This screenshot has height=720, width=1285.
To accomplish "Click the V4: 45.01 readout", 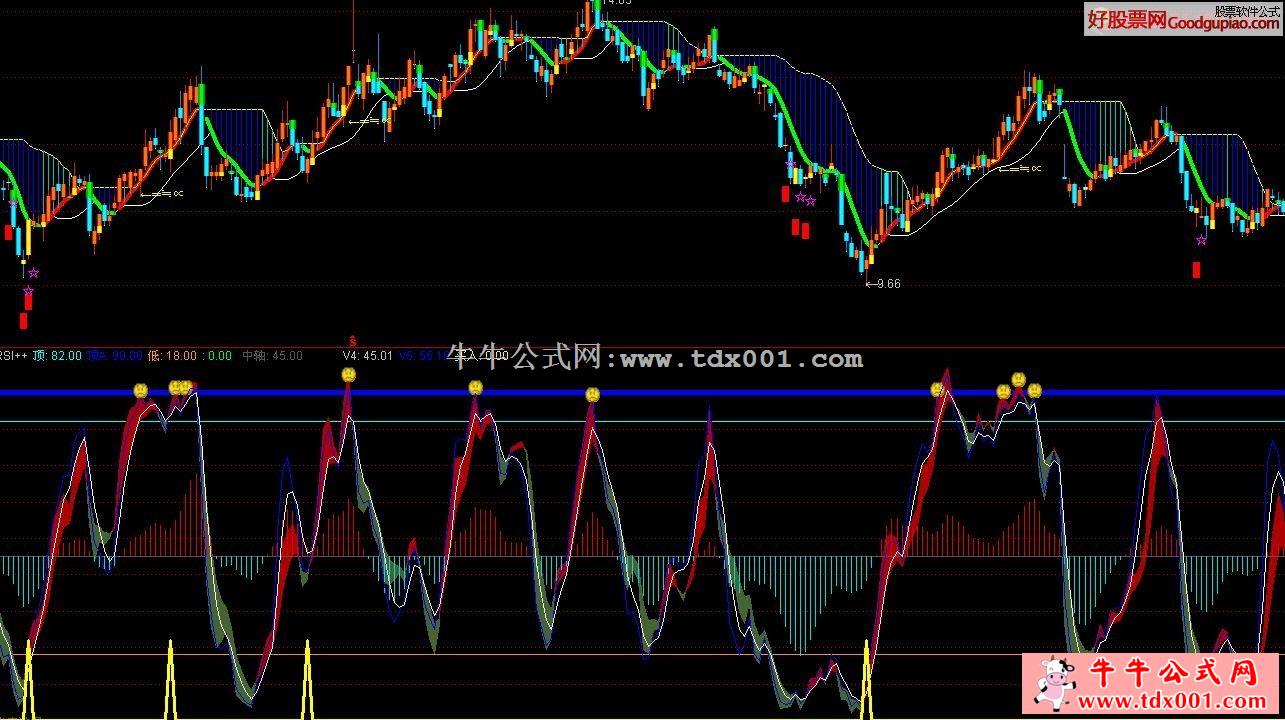I will [368, 355].
